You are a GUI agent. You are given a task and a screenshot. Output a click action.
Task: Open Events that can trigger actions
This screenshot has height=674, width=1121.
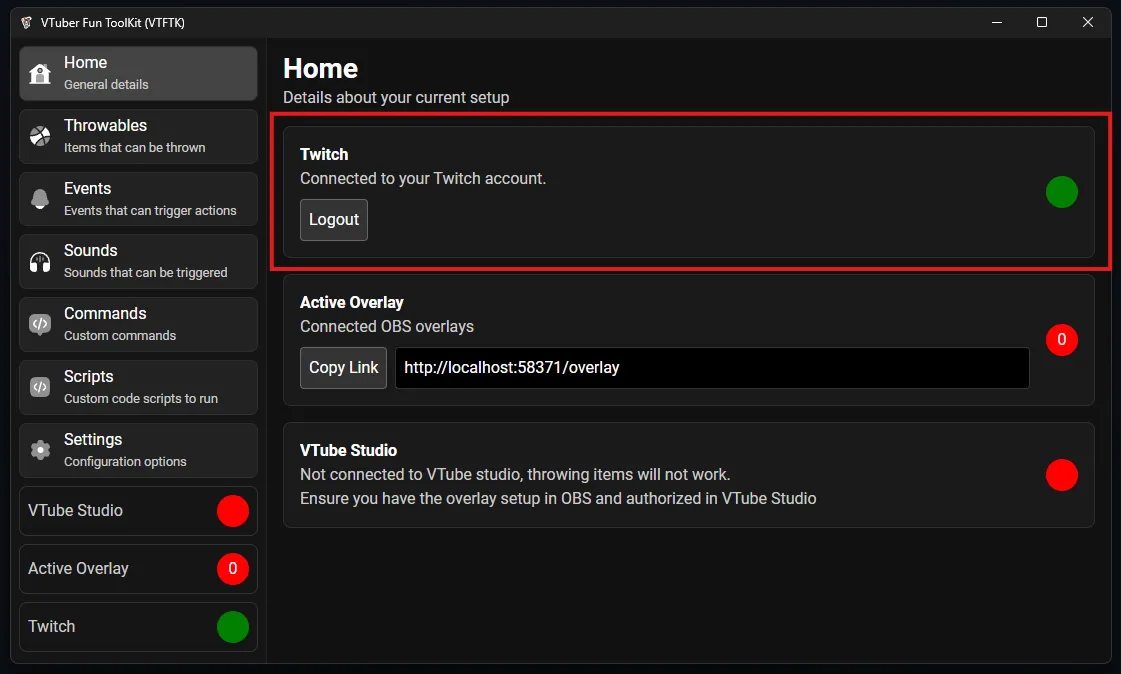click(x=138, y=199)
